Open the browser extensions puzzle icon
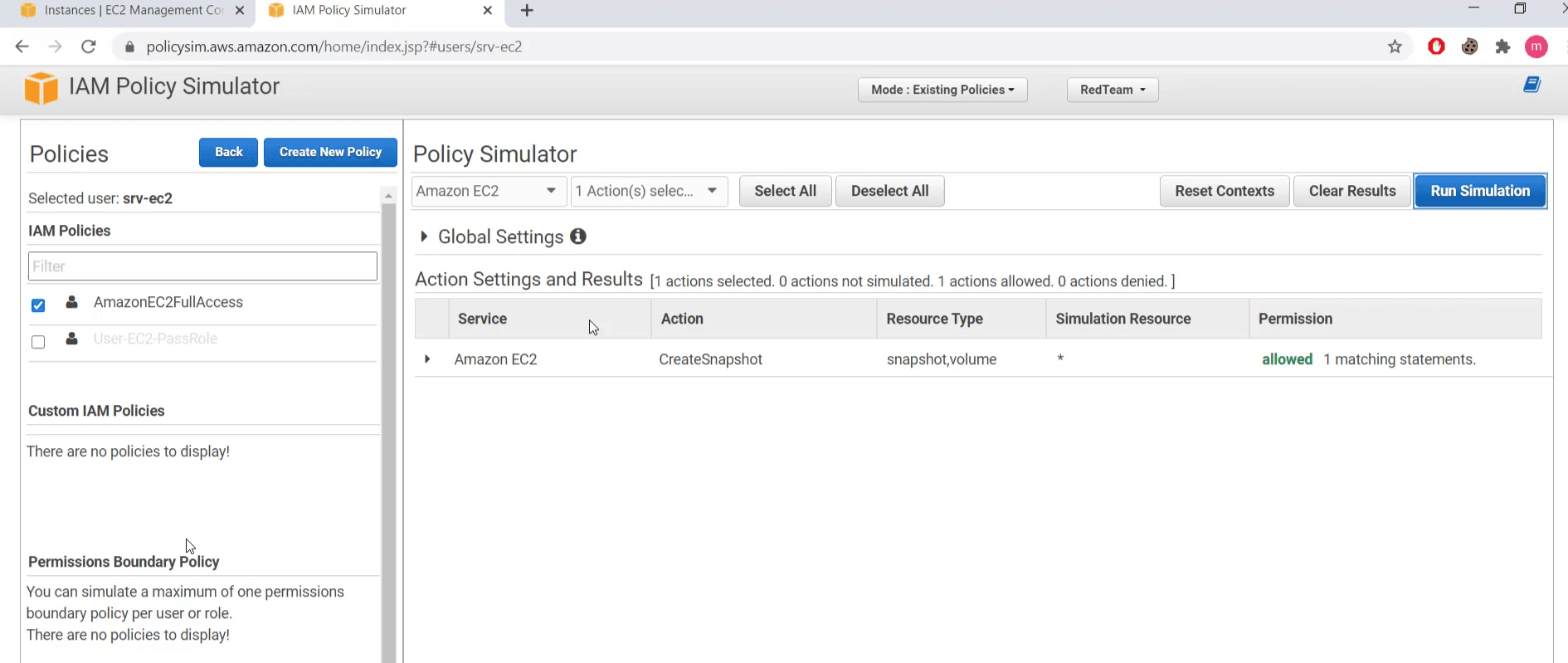Screen dimensions: 1568x663 click(x=1502, y=46)
